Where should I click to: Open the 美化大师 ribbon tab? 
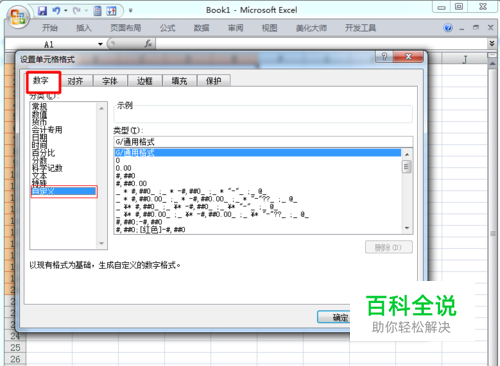click(311, 28)
